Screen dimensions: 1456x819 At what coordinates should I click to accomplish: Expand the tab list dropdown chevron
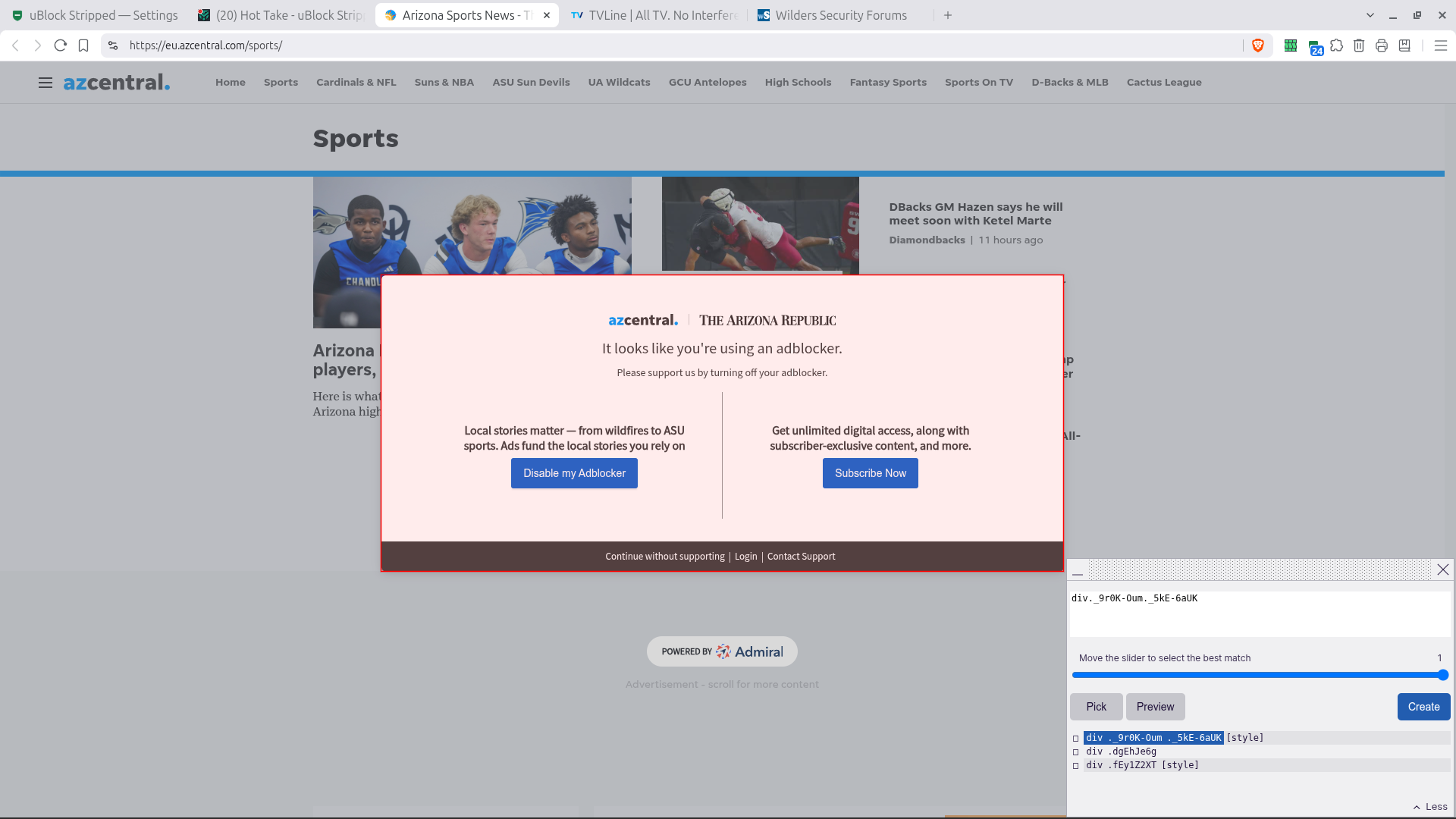(1370, 15)
